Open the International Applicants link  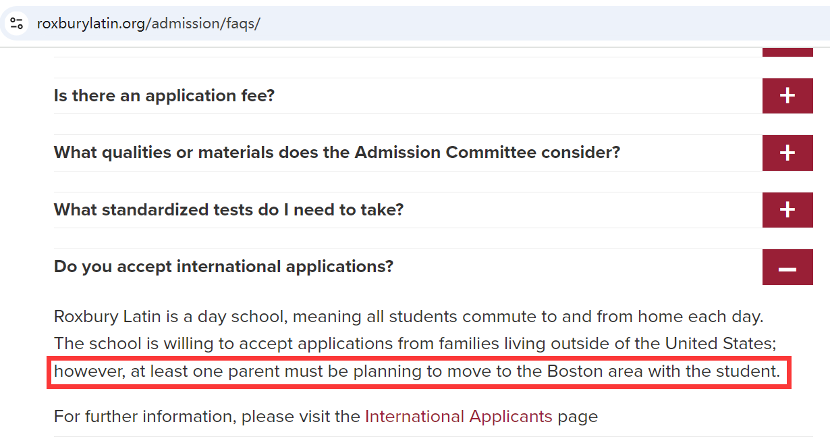458,416
